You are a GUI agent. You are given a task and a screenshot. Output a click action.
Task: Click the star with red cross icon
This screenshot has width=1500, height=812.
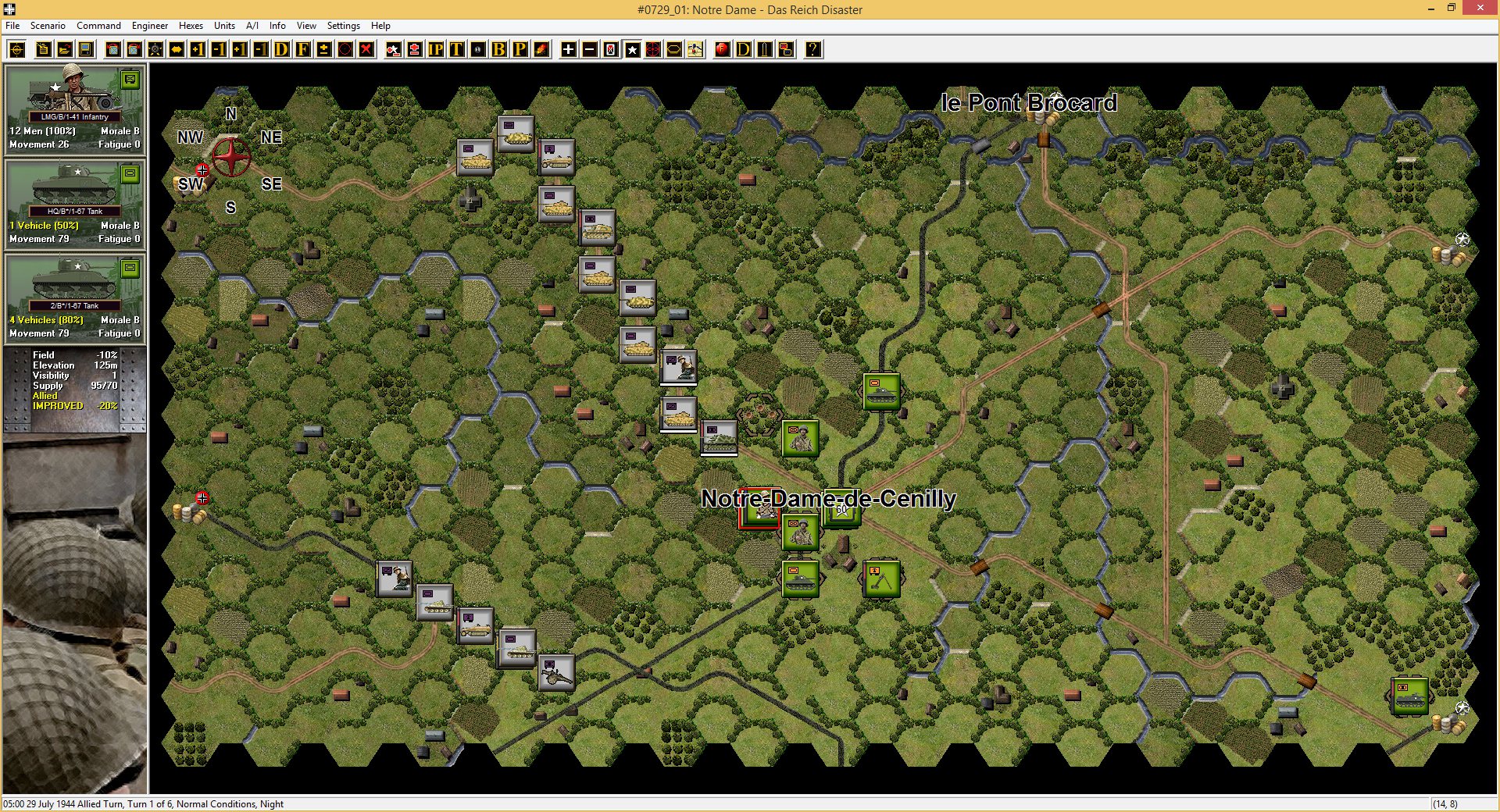pyautogui.click(x=394, y=49)
